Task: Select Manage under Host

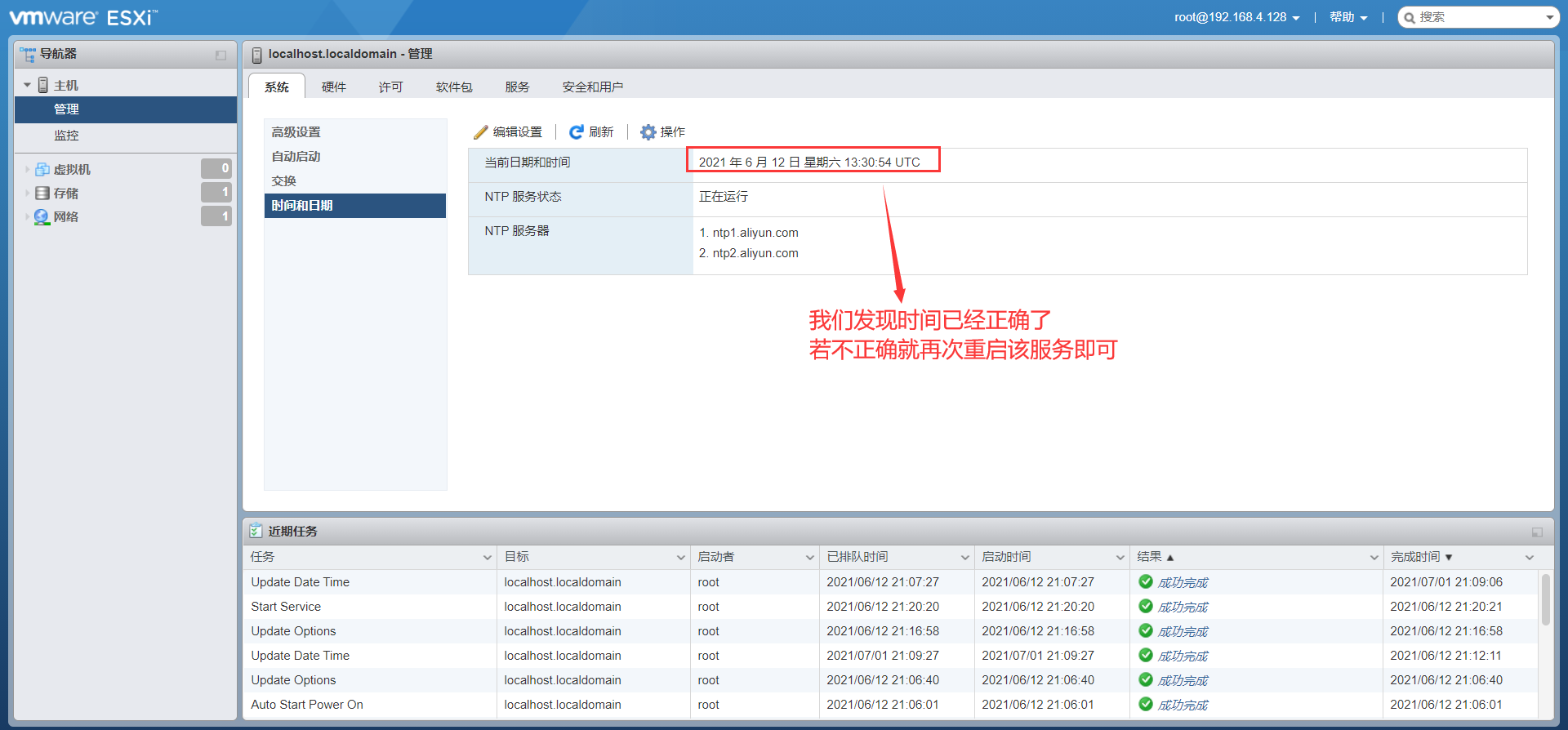Action: [x=126, y=109]
